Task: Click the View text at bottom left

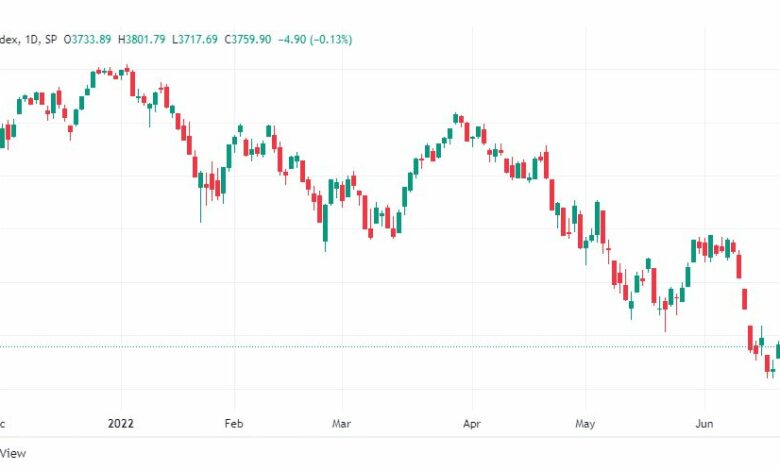Action: point(14,453)
